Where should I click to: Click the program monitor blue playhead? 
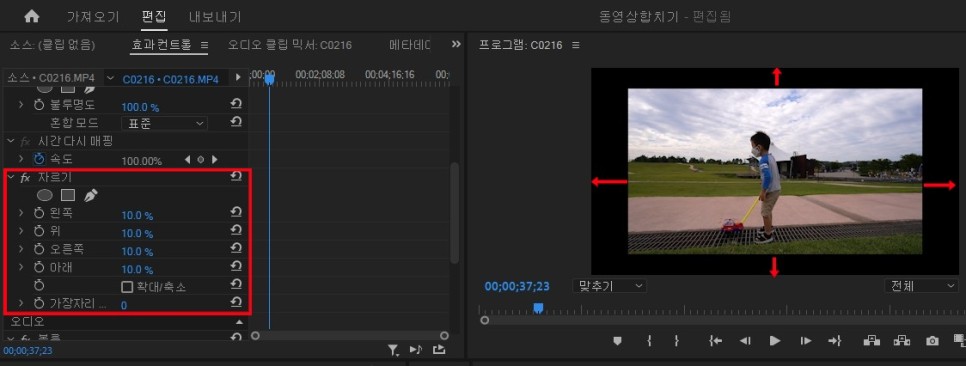click(538, 307)
